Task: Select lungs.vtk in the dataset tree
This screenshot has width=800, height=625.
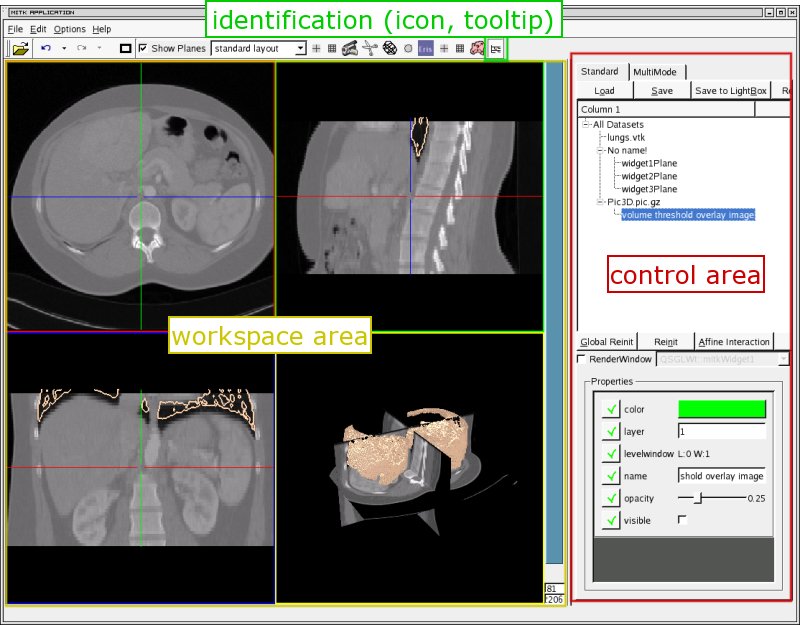Action: pos(626,137)
